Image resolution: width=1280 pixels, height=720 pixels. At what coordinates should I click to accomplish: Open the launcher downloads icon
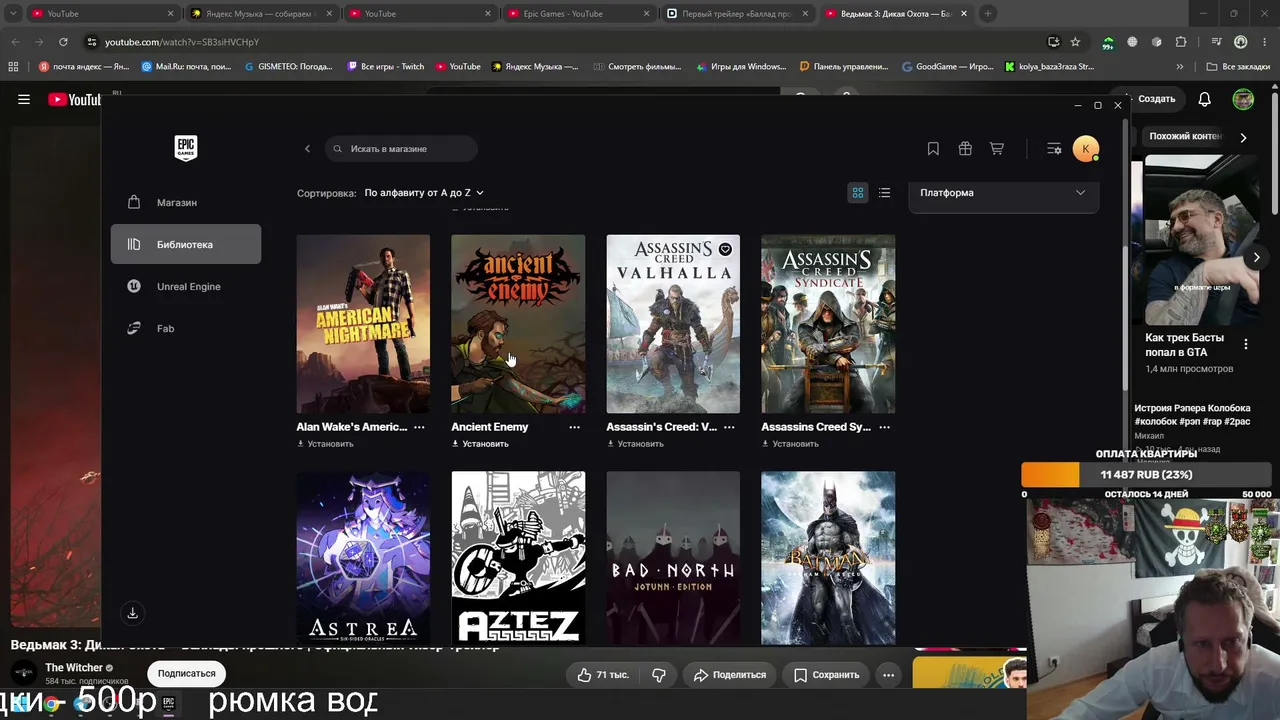[x=132, y=613]
